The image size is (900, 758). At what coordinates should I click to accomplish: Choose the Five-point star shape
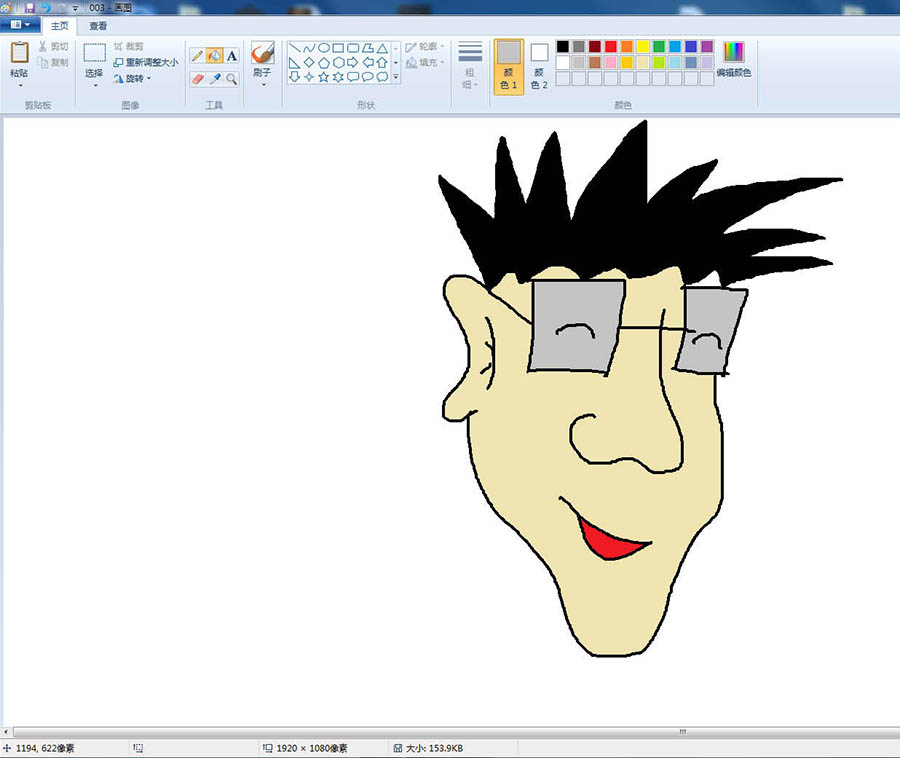coord(324,77)
